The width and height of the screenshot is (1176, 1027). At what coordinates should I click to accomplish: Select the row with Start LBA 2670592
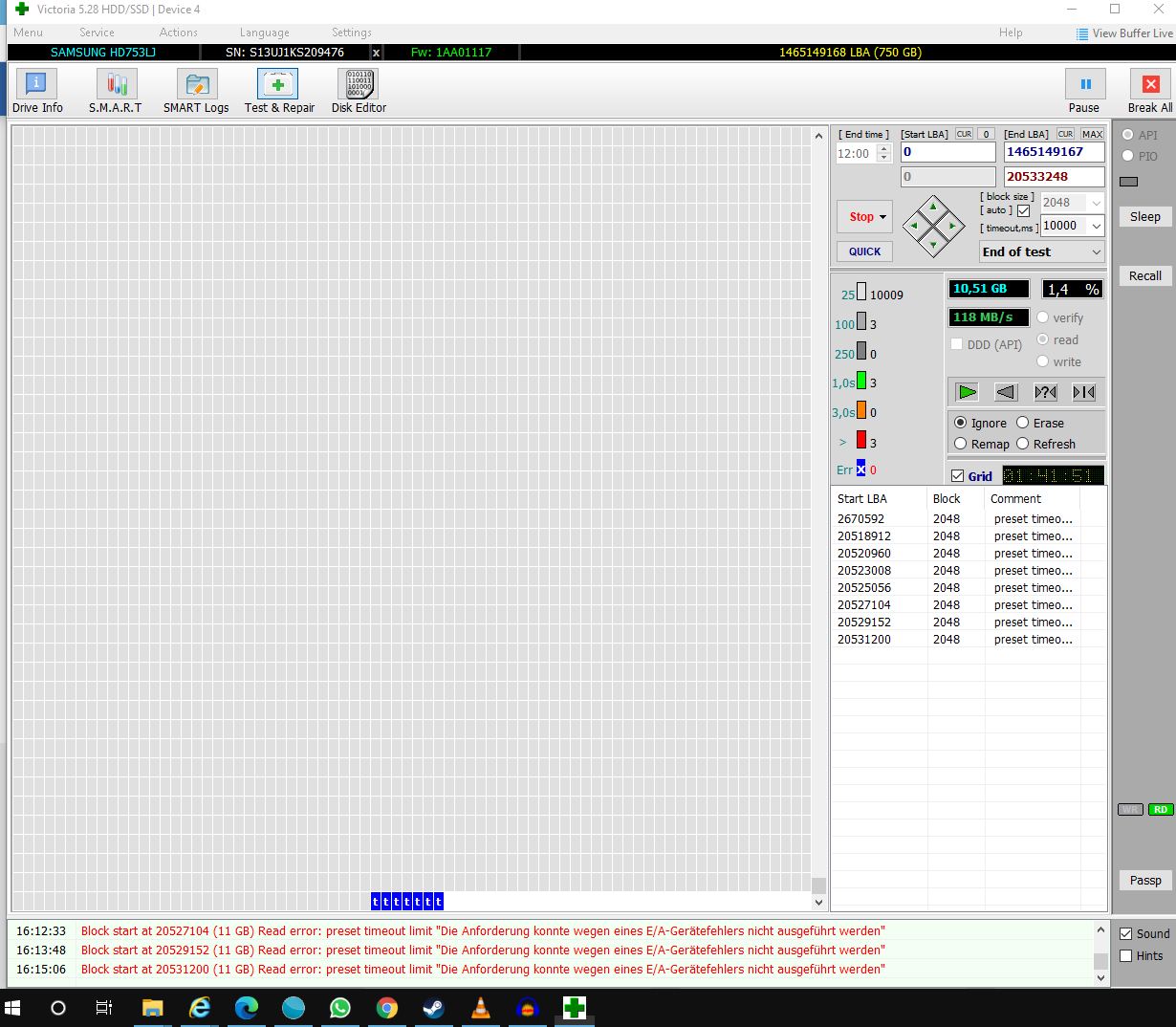click(968, 519)
